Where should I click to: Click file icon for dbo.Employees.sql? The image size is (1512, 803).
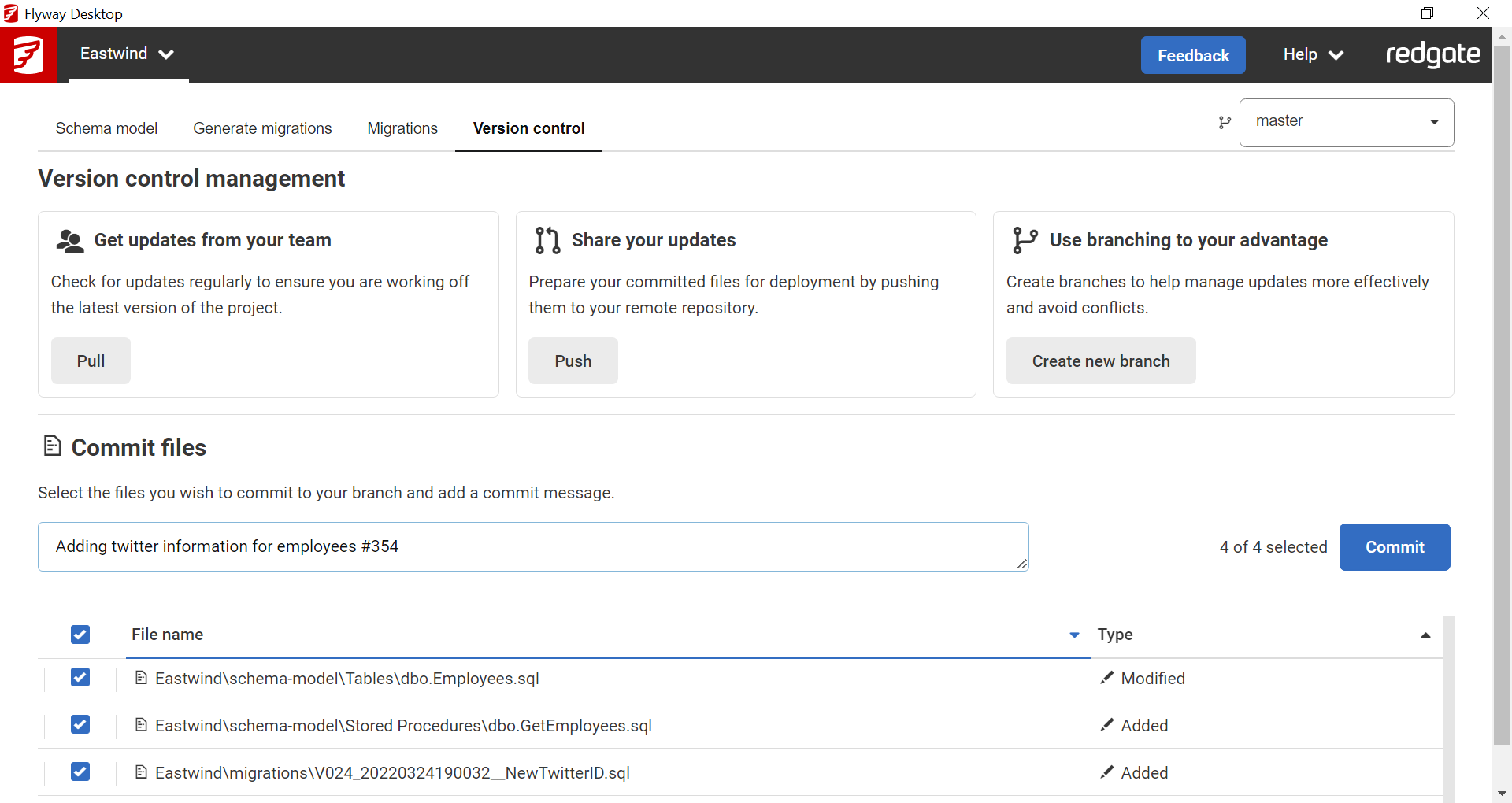141,678
